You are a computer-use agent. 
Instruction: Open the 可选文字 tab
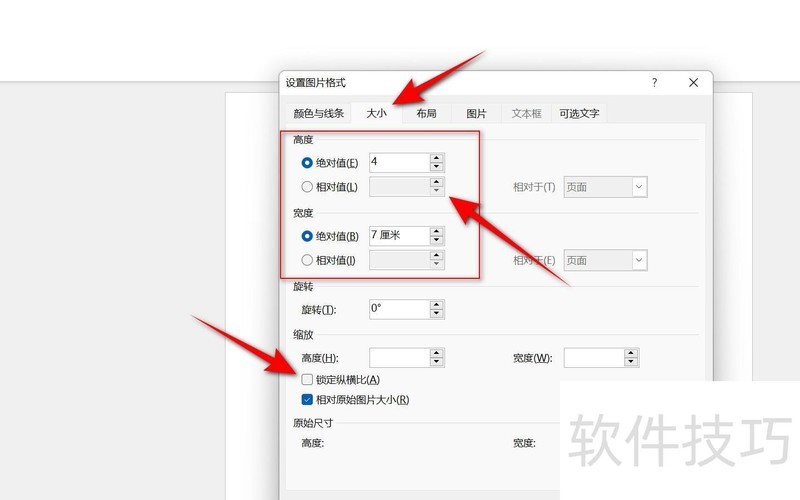coord(579,114)
